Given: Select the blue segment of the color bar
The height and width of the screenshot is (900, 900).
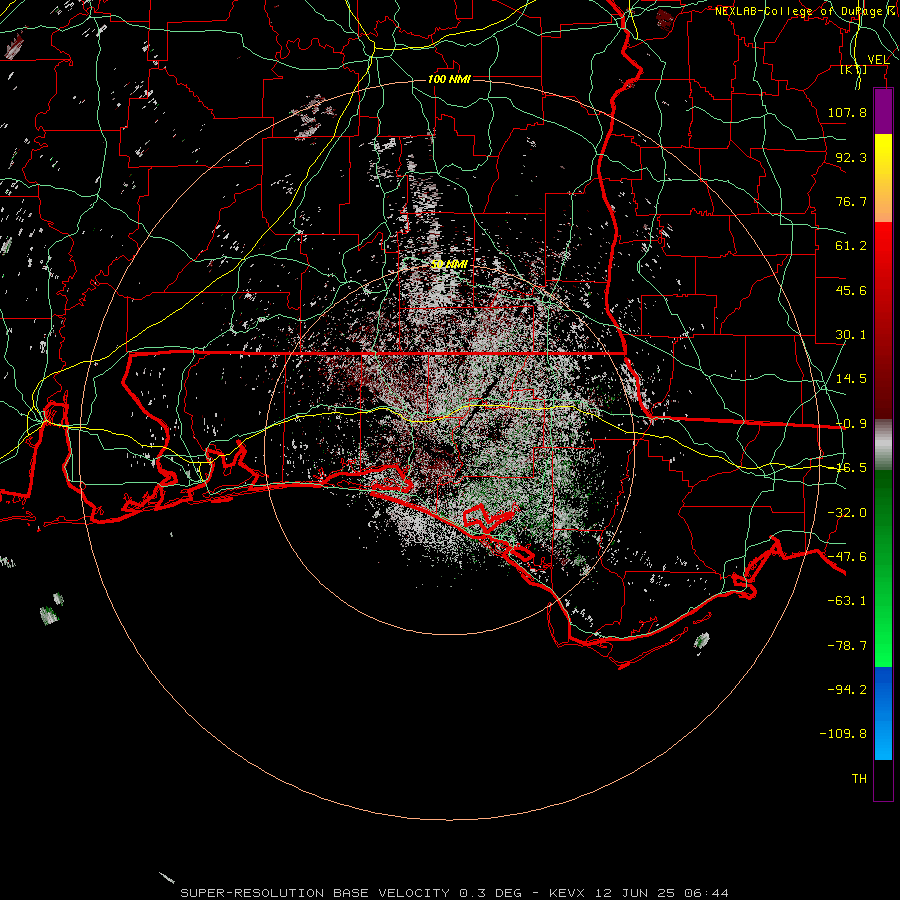Looking at the screenshot, I should coord(883,713).
